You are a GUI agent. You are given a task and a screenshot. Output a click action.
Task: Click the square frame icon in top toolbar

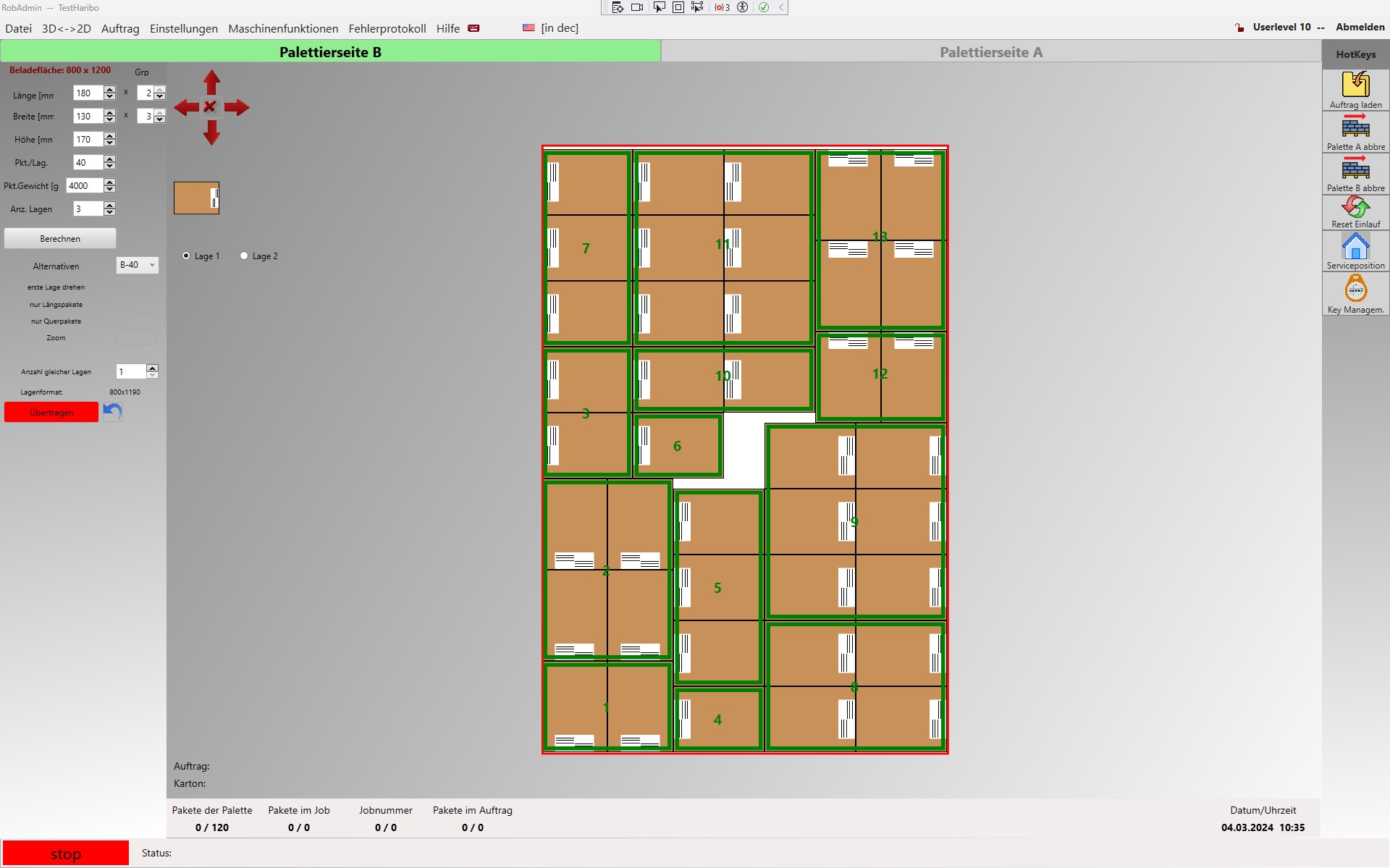[678, 7]
